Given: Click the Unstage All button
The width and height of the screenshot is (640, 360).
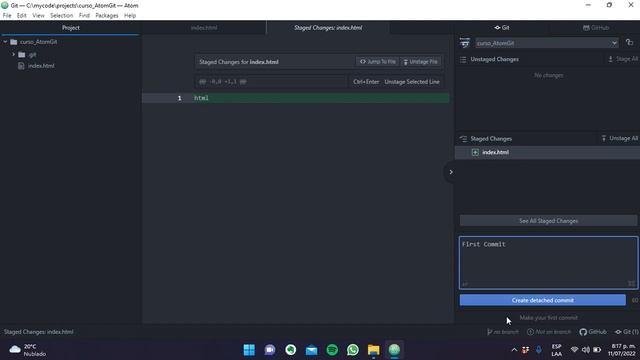Looking at the screenshot, I should point(619,138).
